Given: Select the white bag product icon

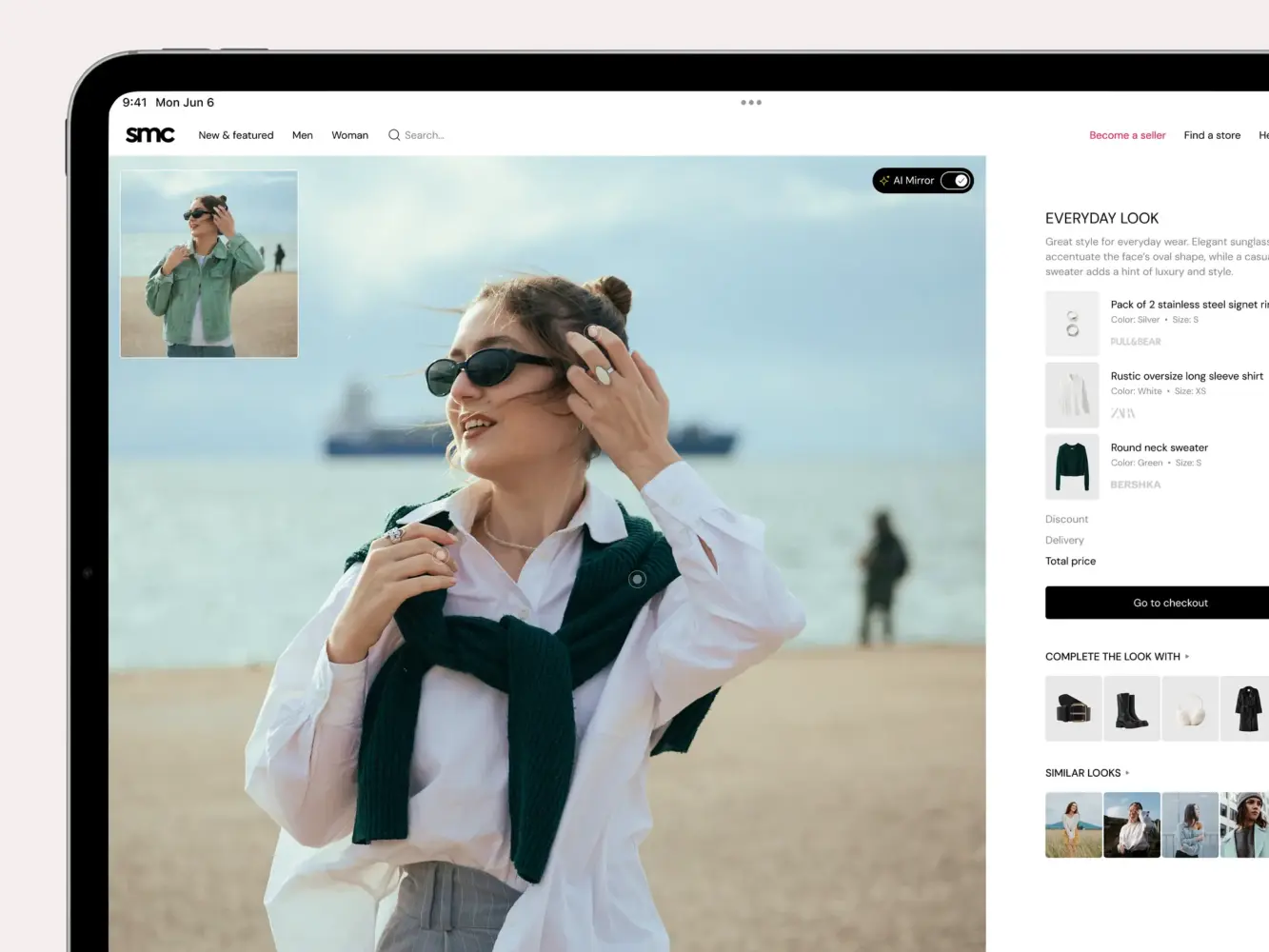Looking at the screenshot, I should (x=1190, y=709).
